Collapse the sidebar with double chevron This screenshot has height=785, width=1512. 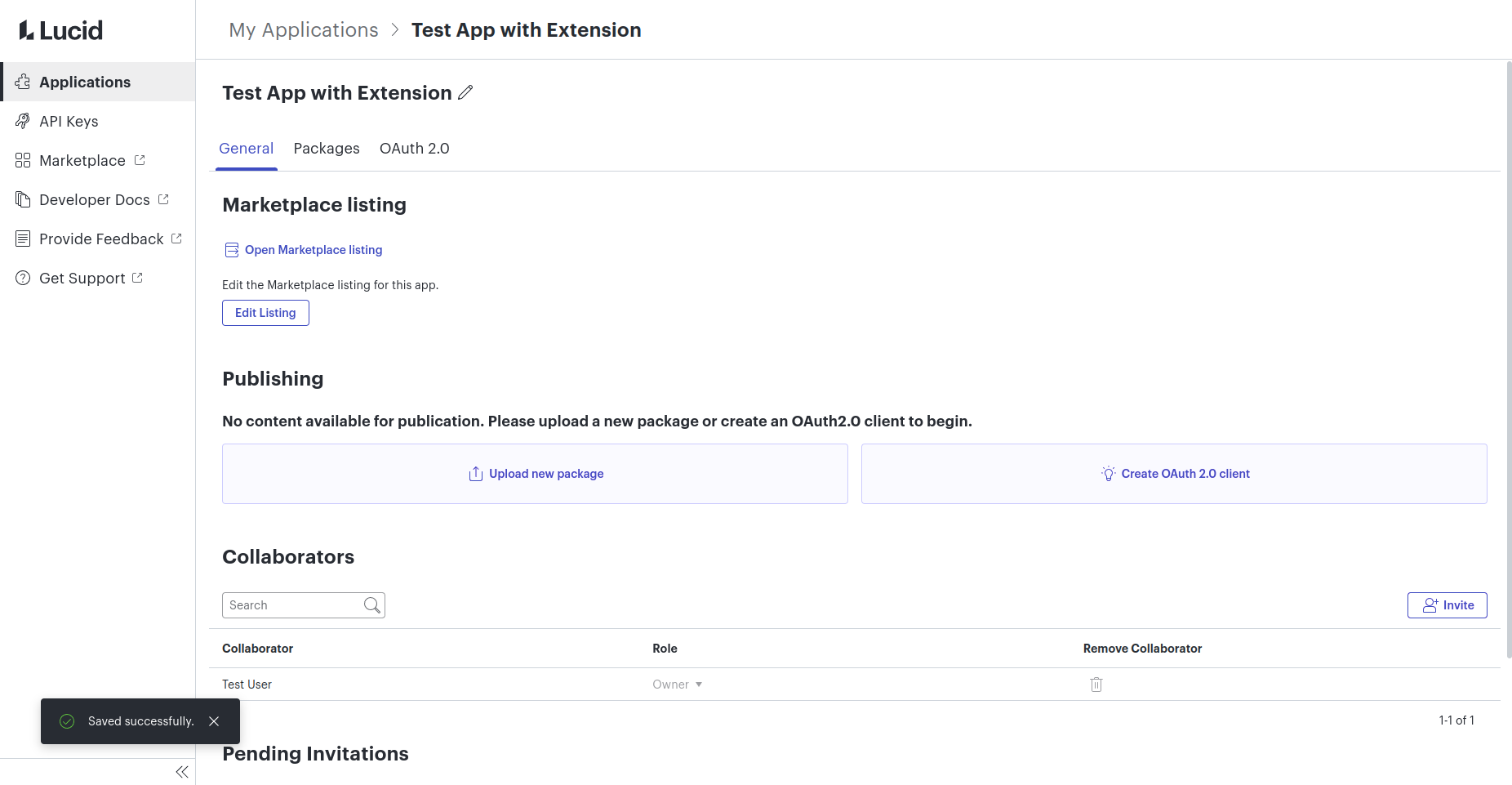pyautogui.click(x=182, y=772)
